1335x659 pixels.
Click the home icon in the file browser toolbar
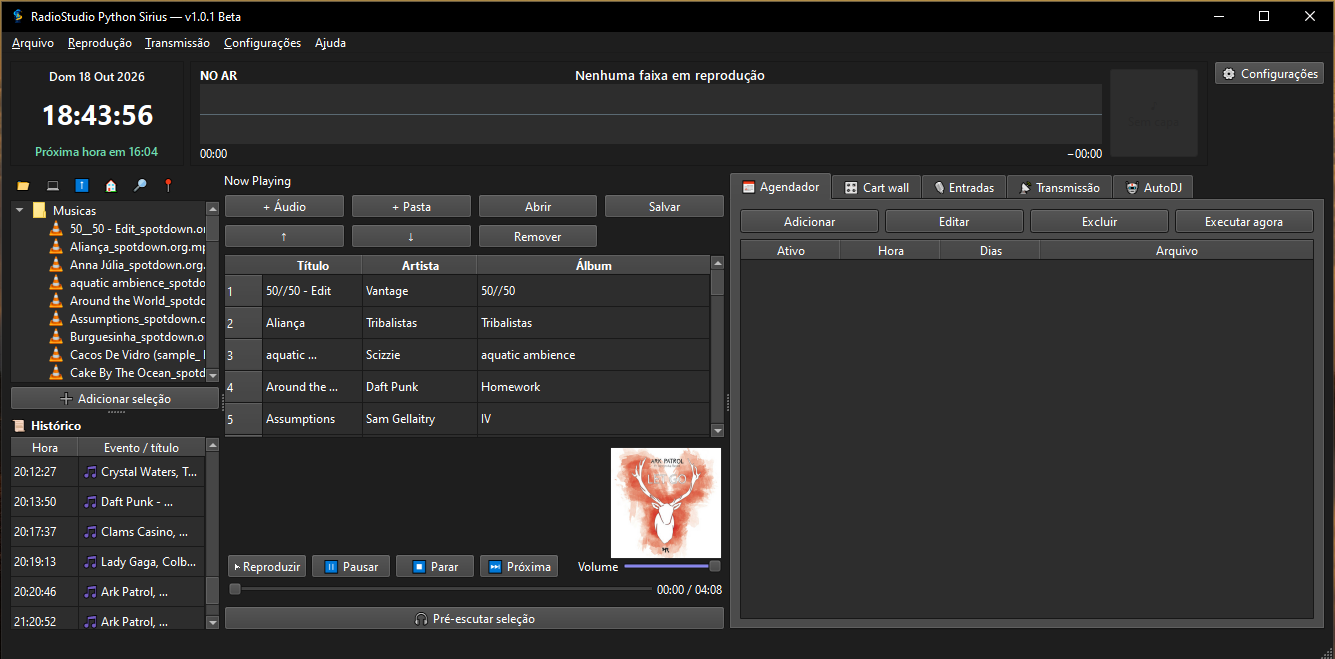[x=110, y=186]
